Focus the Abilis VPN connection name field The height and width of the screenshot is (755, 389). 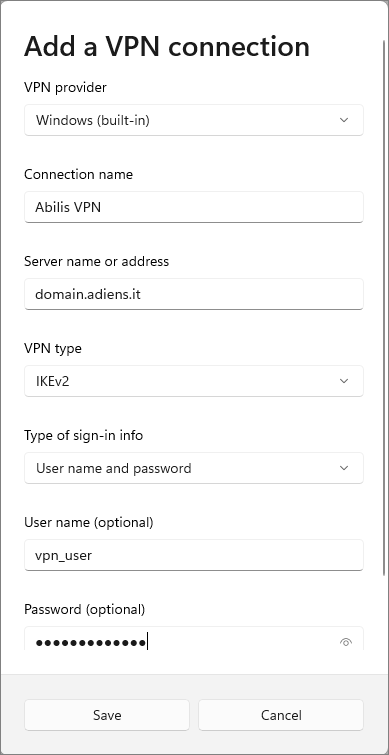(x=194, y=207)
